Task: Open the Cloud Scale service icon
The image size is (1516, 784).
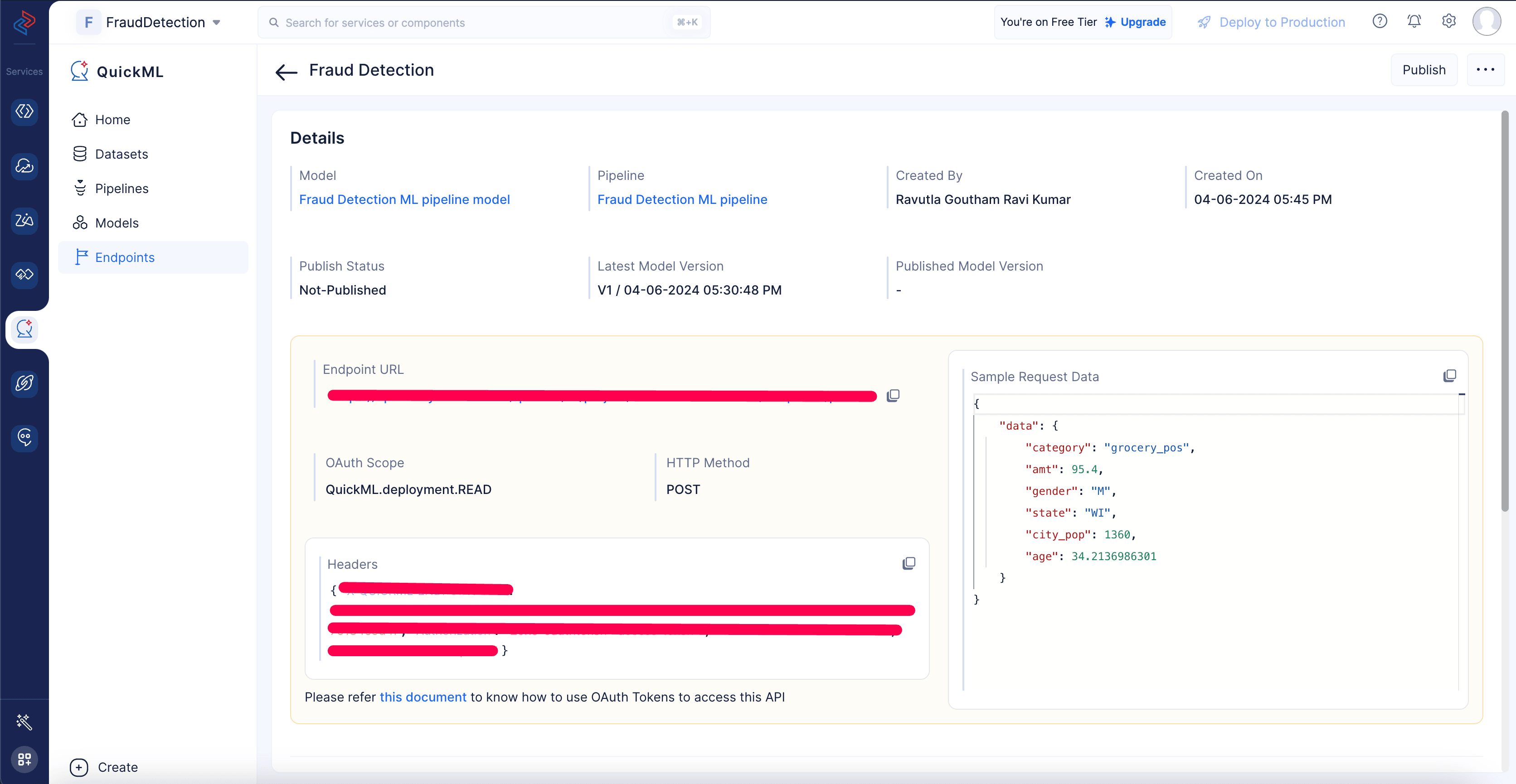Action: (24, 166)
